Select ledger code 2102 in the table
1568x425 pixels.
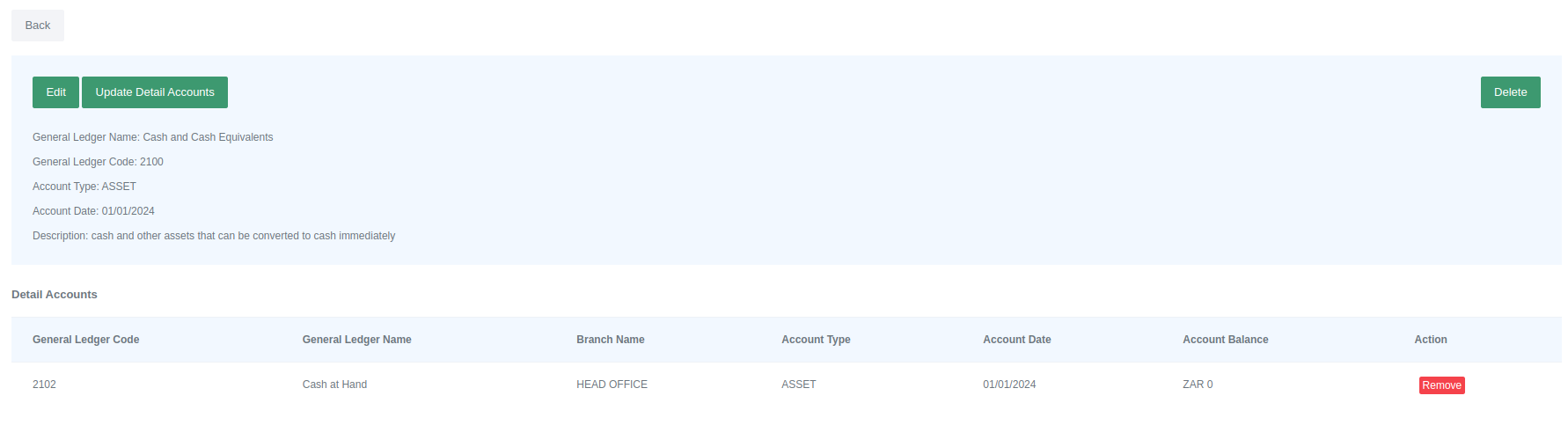(44, 385)
